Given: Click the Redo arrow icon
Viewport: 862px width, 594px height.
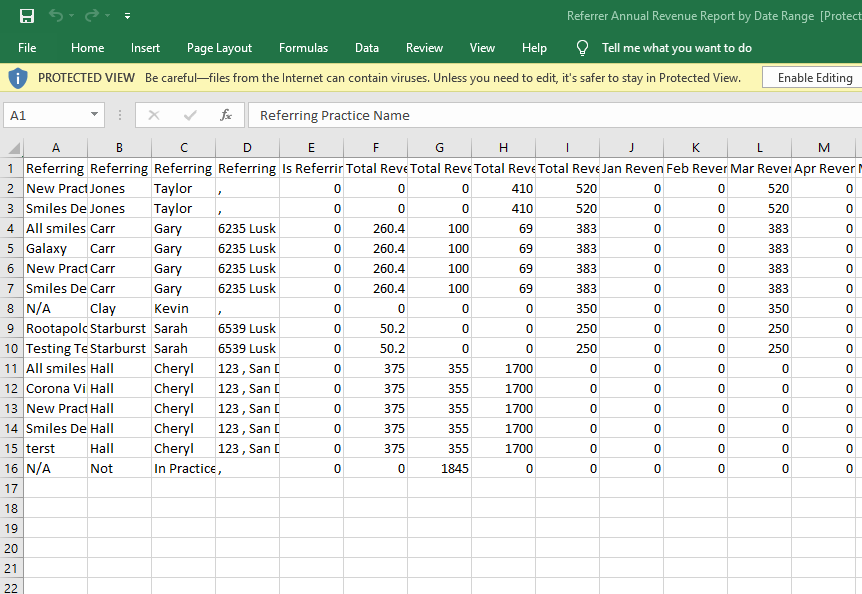Looking at the screenshot, I should pyautogui.click(x=92, y=16).
